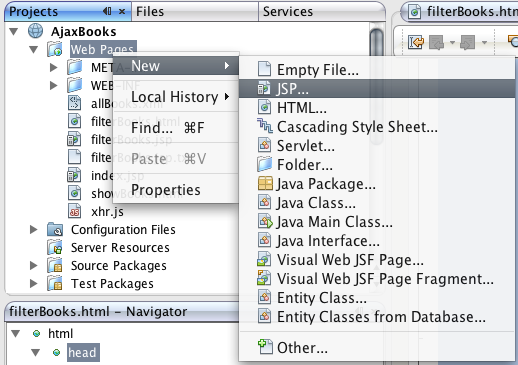Select Cascading Style Sheet... entry

coord(377,127)
